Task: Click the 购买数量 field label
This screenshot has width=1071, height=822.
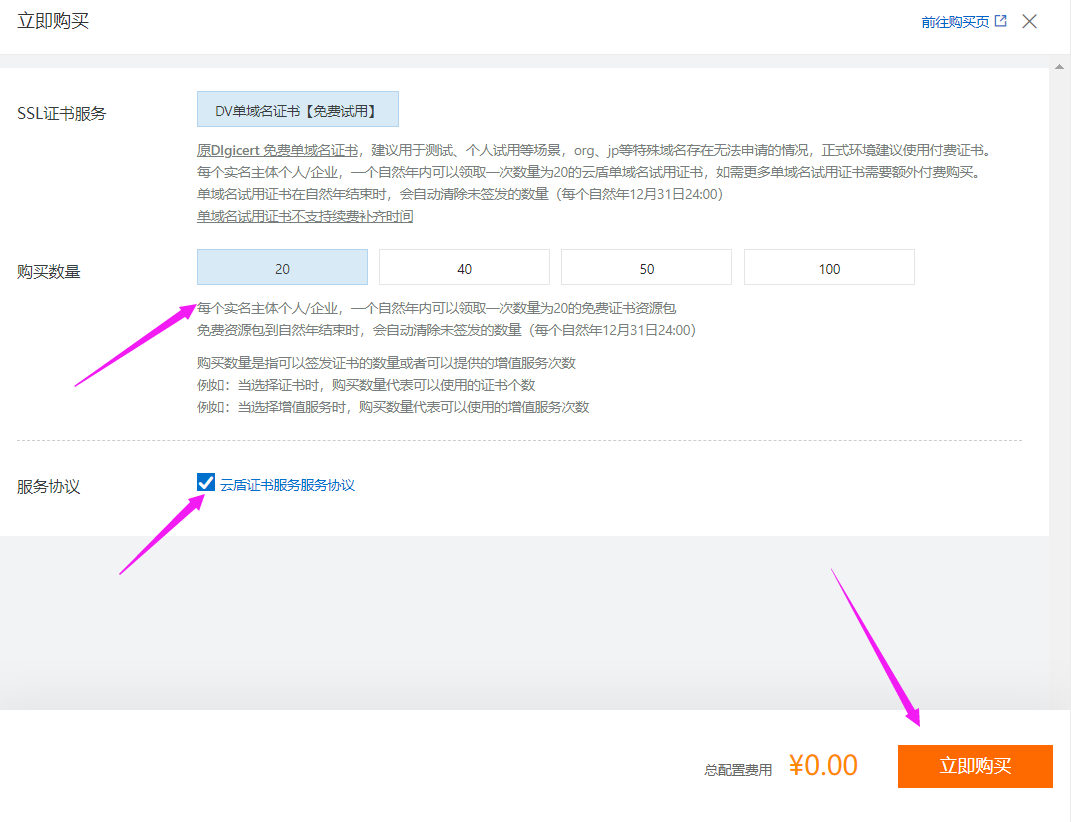Action: [48, 271]
